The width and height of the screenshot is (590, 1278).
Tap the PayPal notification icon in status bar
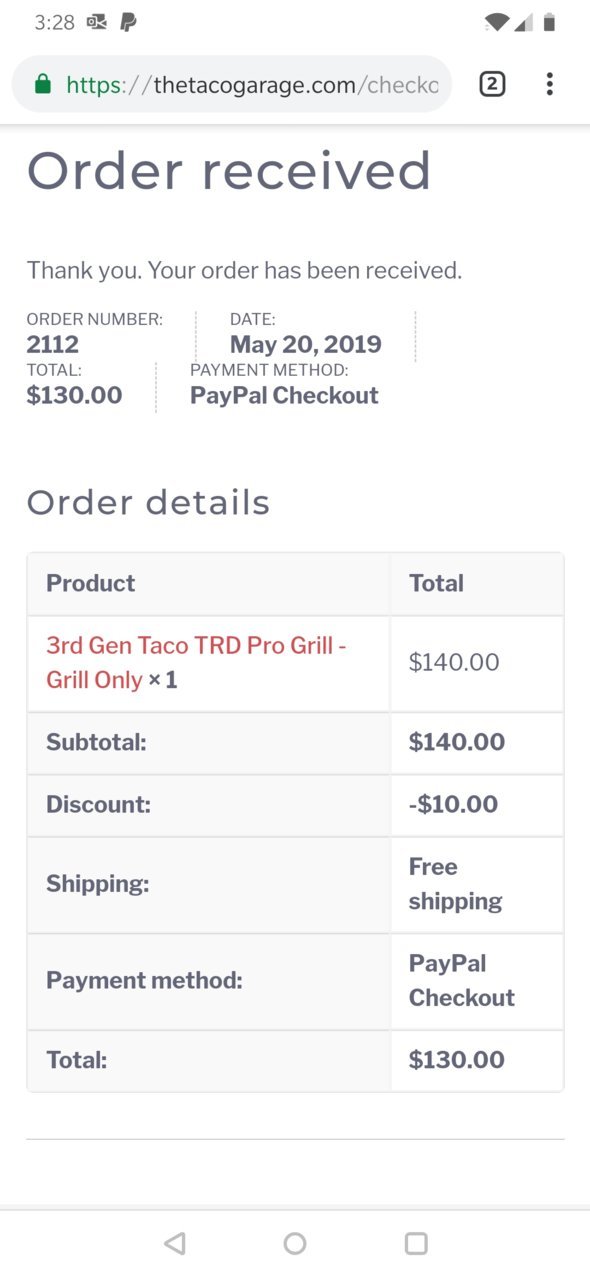(x=128, y=22)
